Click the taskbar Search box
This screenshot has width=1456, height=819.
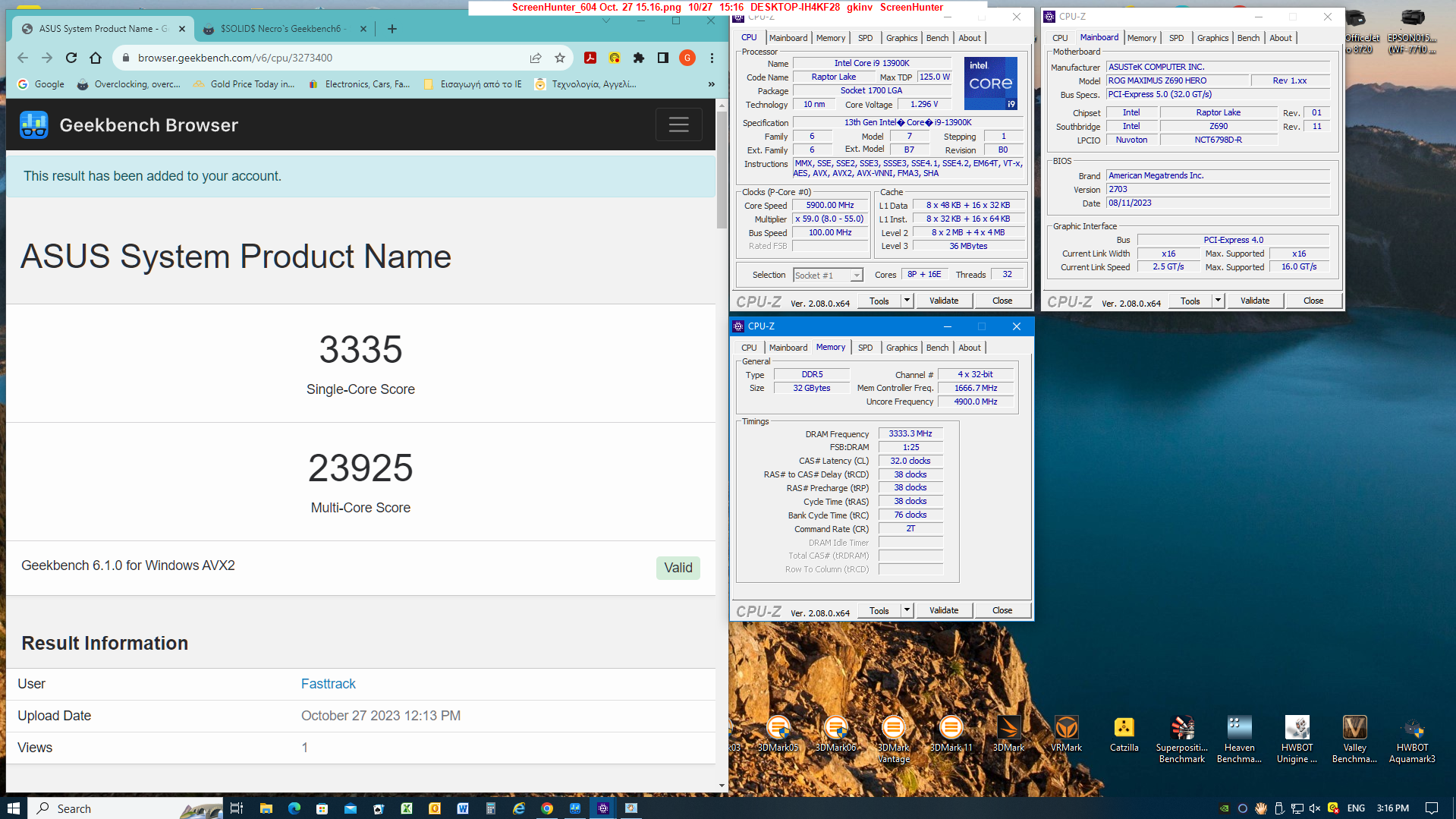coord(125,808)
